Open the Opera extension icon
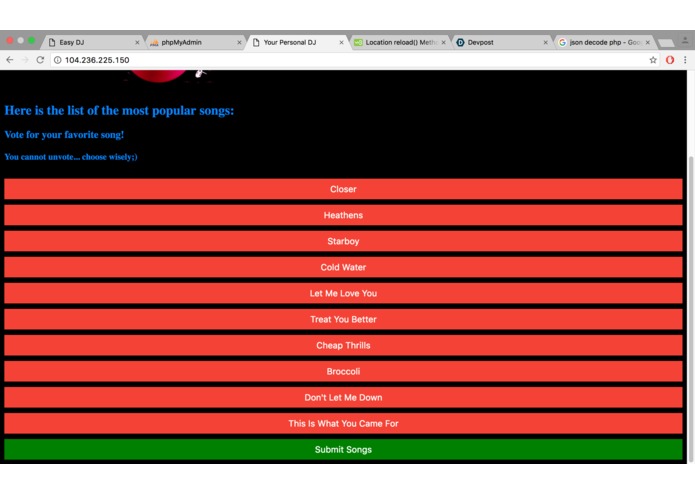This screenshot has width=695, height=494. pyautogui.click(x=670, y=60)
